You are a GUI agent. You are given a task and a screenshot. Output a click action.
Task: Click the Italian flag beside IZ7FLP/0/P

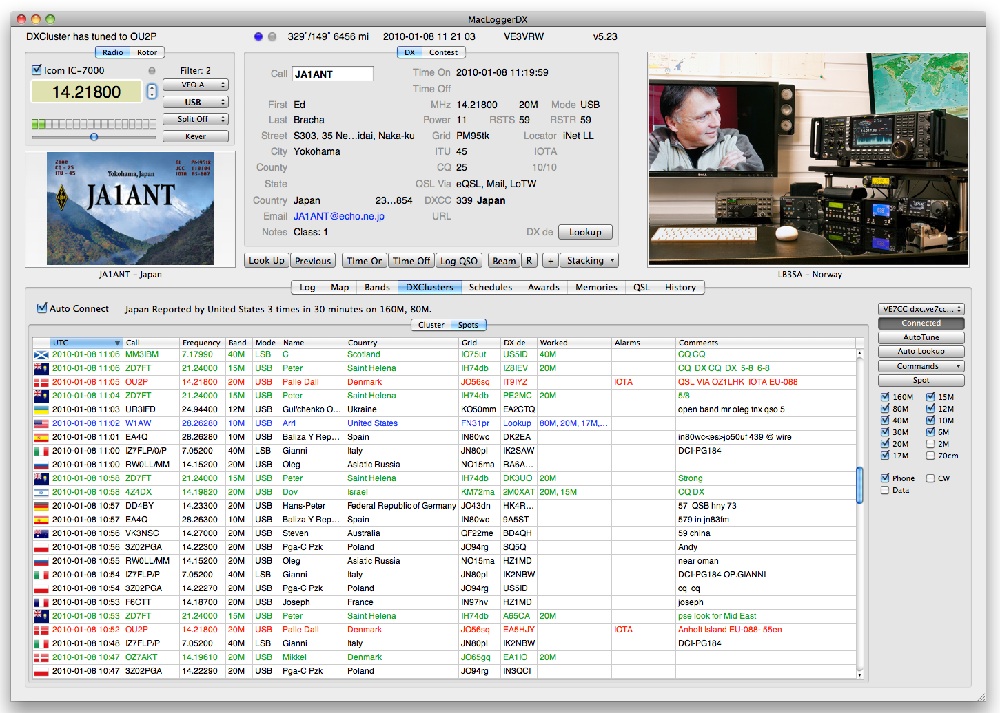click(41, 451)
